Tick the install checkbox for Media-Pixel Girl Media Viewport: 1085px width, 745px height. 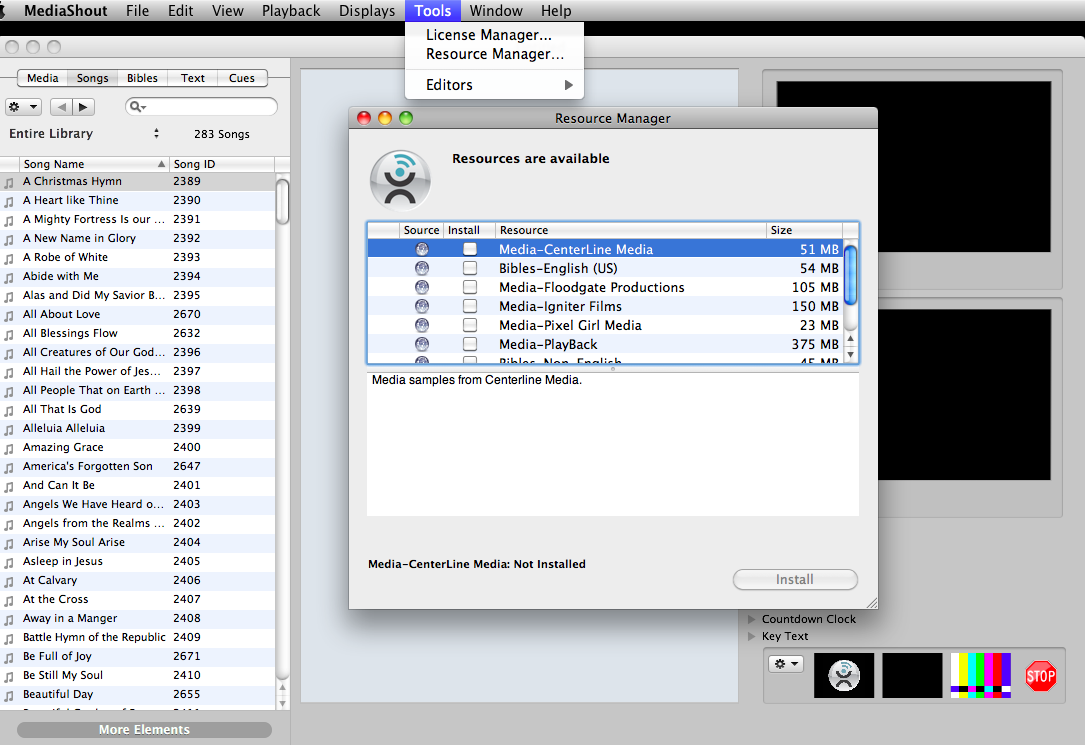pyautogui.click(x=470, y=325)
